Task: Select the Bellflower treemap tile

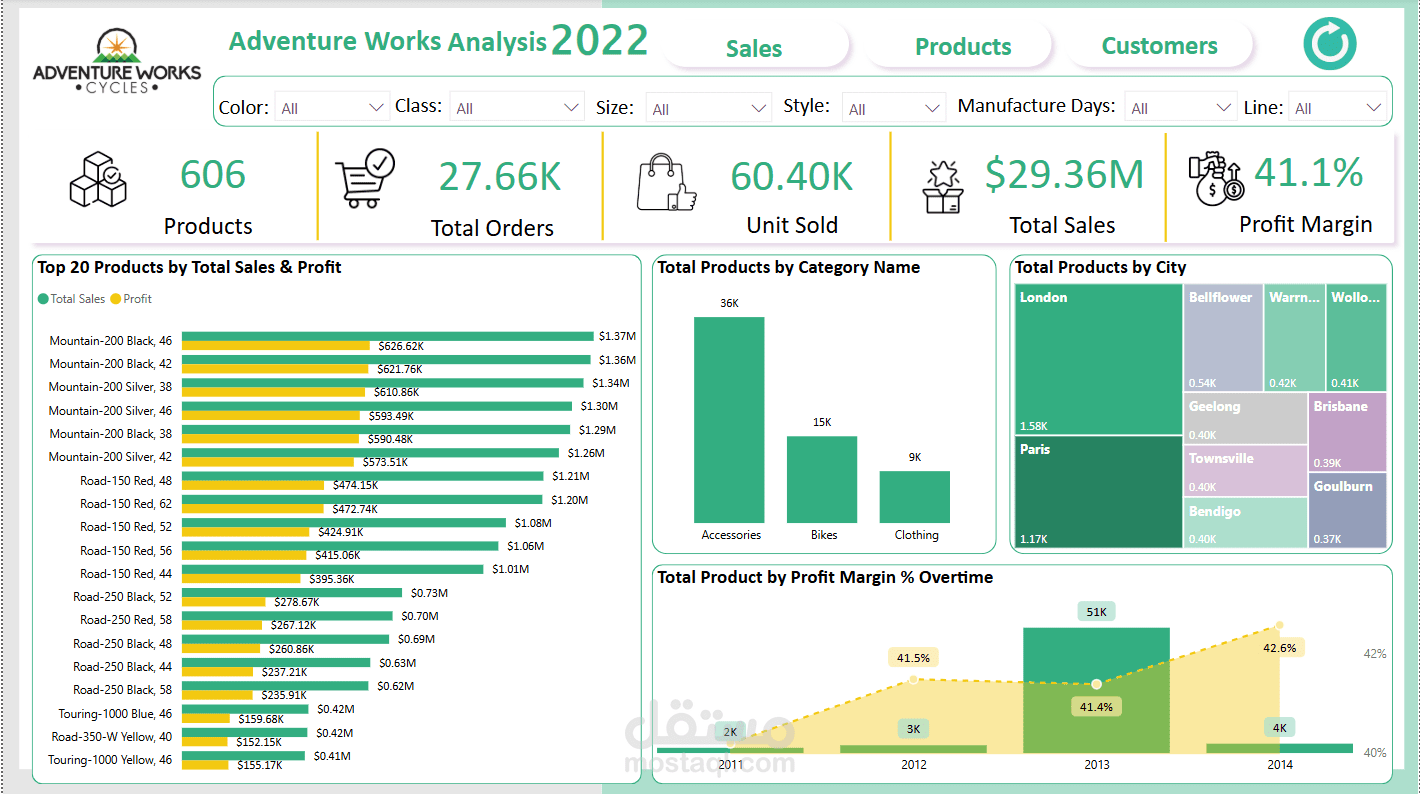Action: click(1223, 338)
